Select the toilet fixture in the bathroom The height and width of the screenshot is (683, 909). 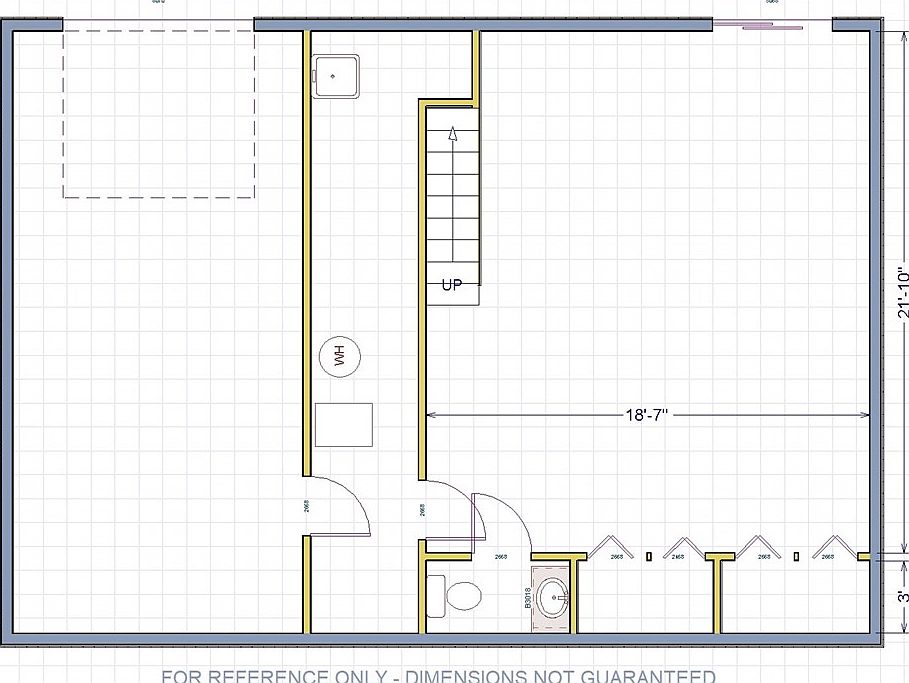coord(457,597)
